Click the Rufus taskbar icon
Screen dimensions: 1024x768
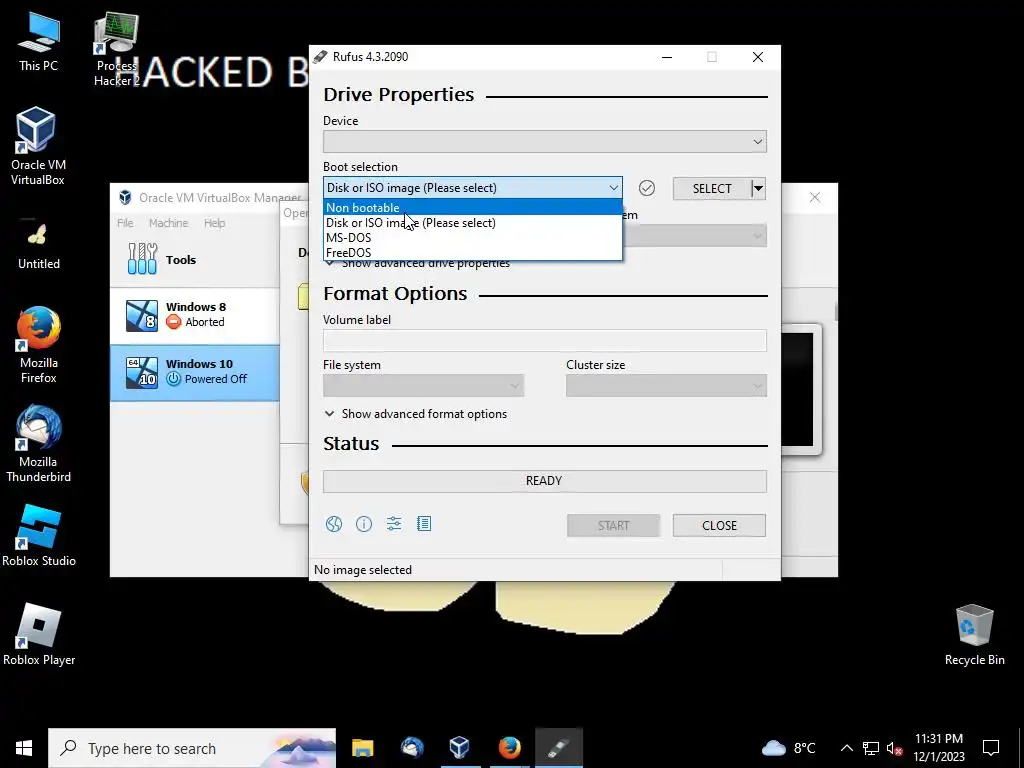click(559, 747)
